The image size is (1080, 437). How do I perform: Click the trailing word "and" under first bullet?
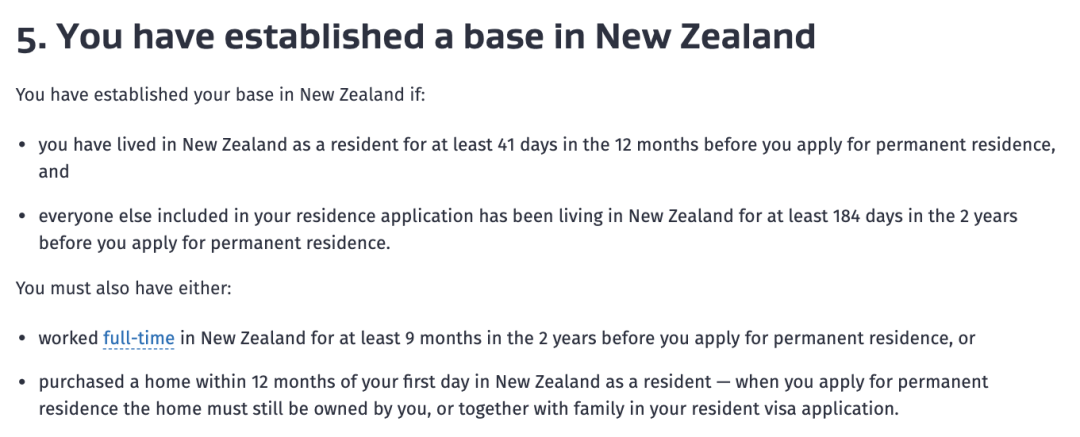[53, 171]
